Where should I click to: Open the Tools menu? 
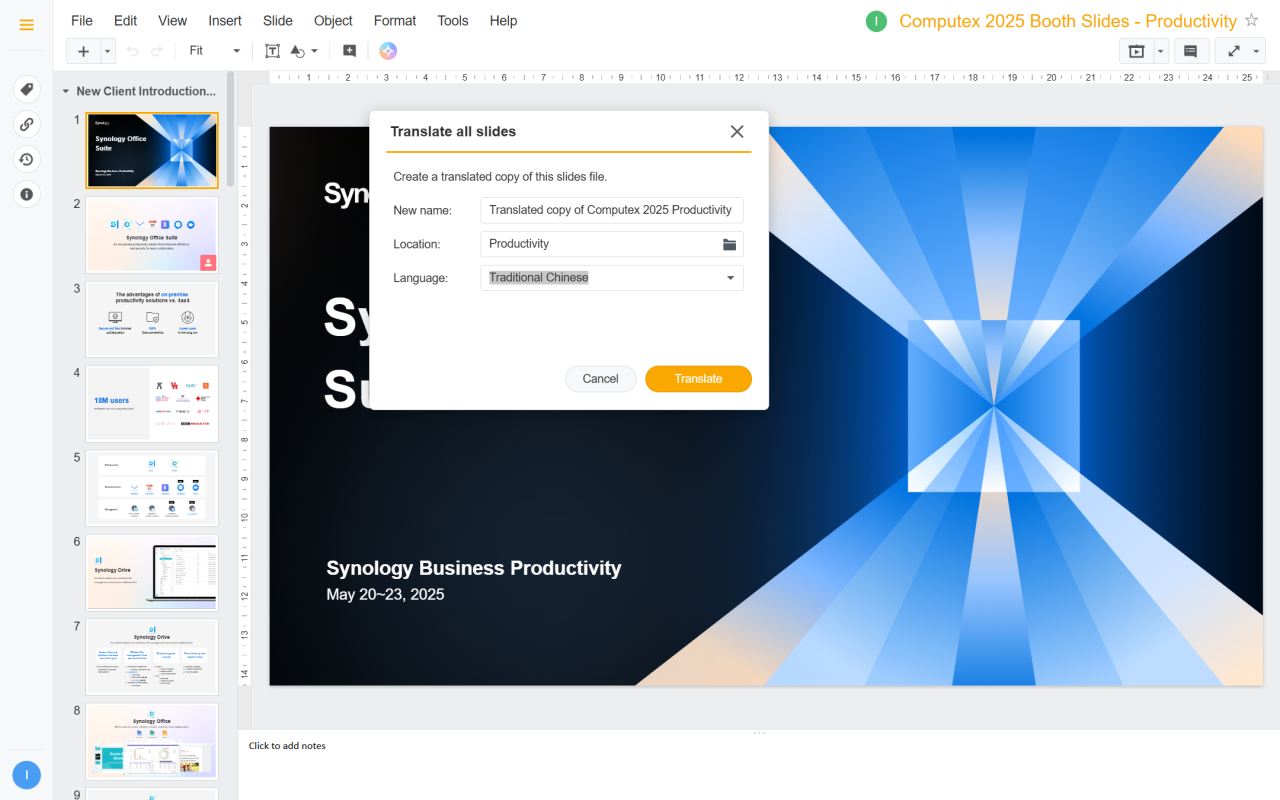click(452, 21)
